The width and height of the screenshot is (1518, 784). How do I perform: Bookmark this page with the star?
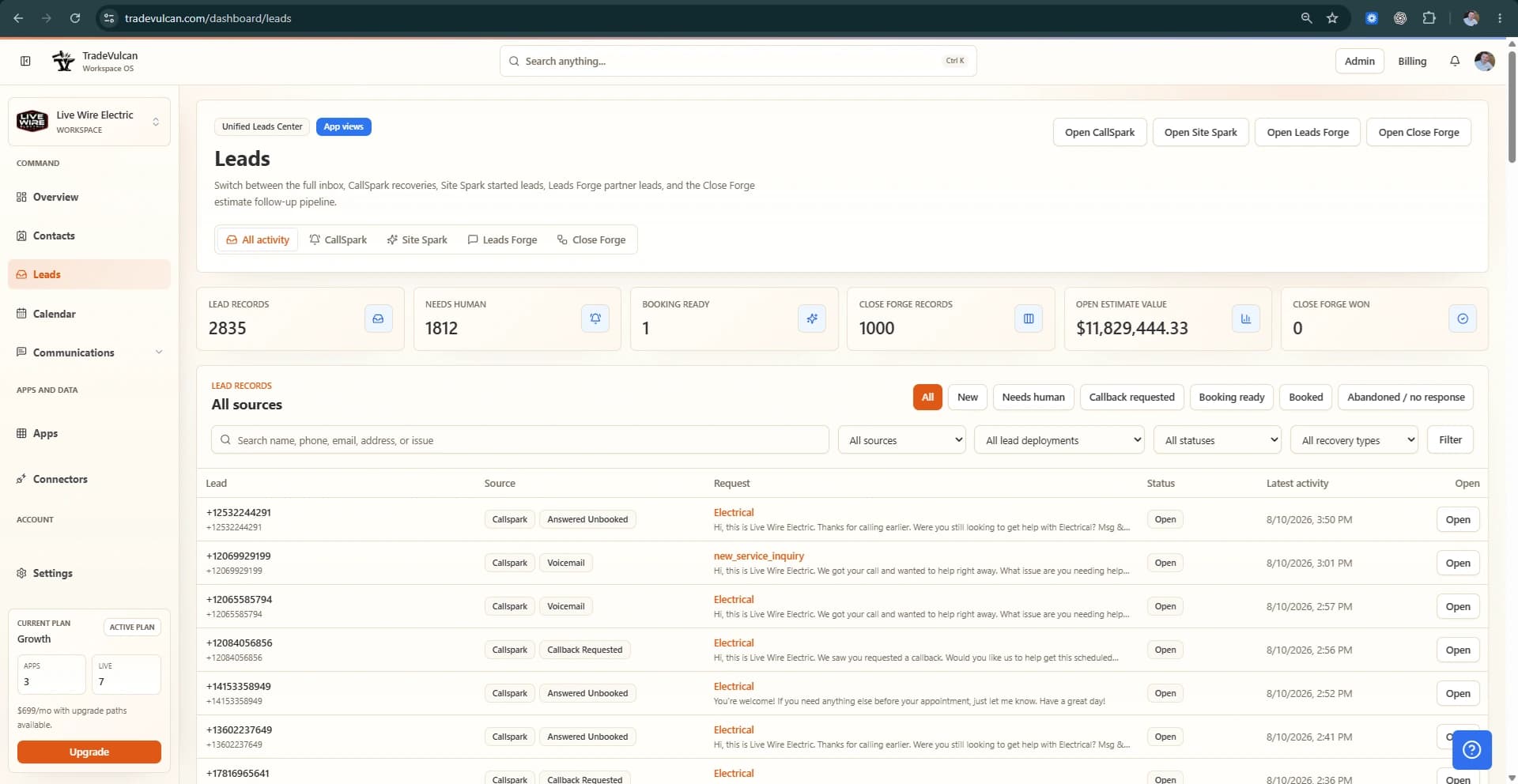pos(1332,17)
